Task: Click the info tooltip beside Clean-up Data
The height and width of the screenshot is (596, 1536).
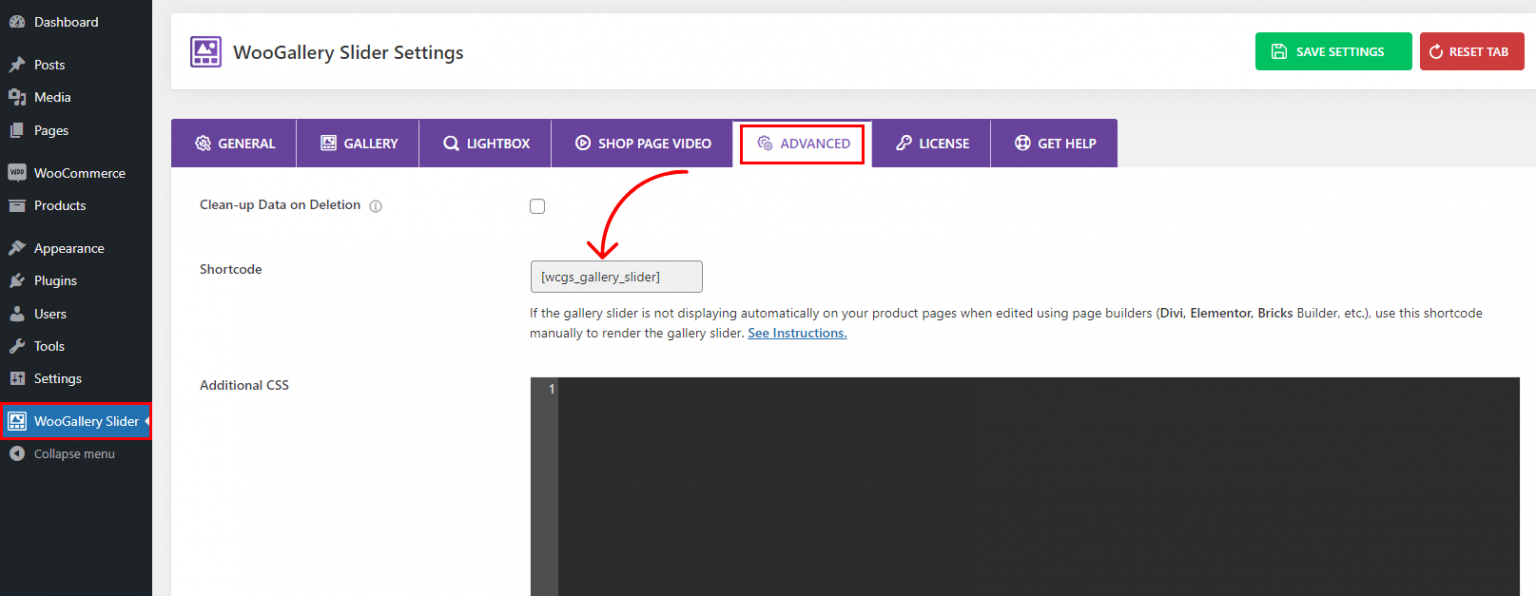Action: pyautogui.click(x=375, y=205)
